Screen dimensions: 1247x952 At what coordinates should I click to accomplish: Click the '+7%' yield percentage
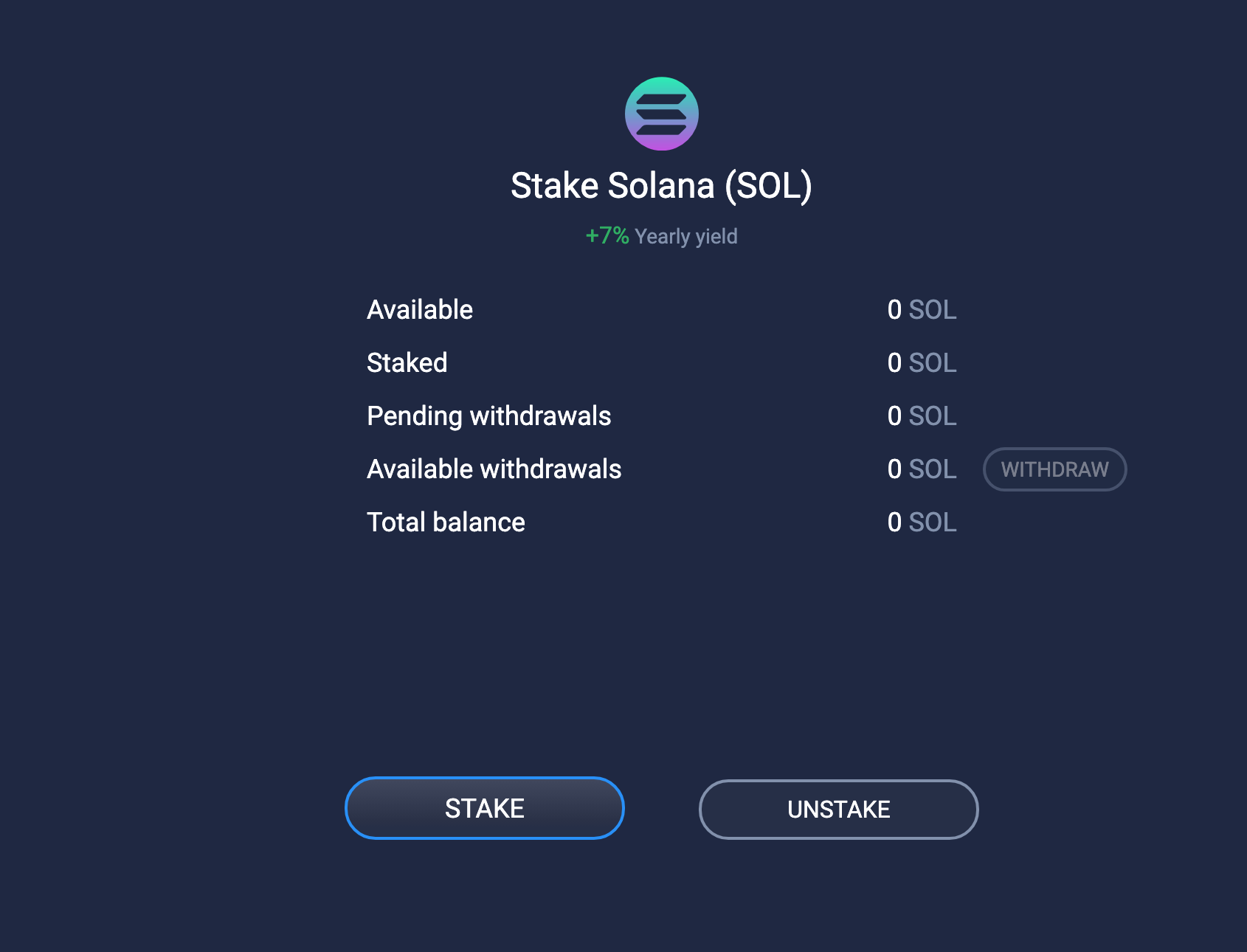(x=607, y=235)
